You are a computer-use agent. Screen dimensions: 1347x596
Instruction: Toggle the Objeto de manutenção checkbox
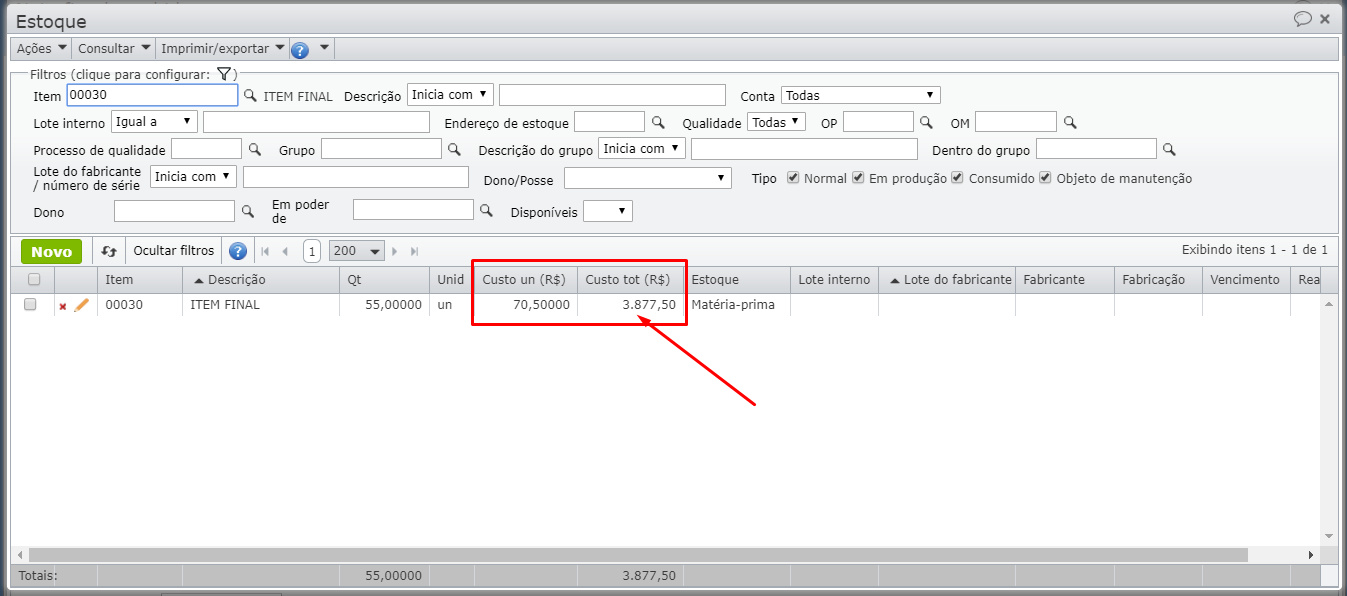coord(1046,178)
